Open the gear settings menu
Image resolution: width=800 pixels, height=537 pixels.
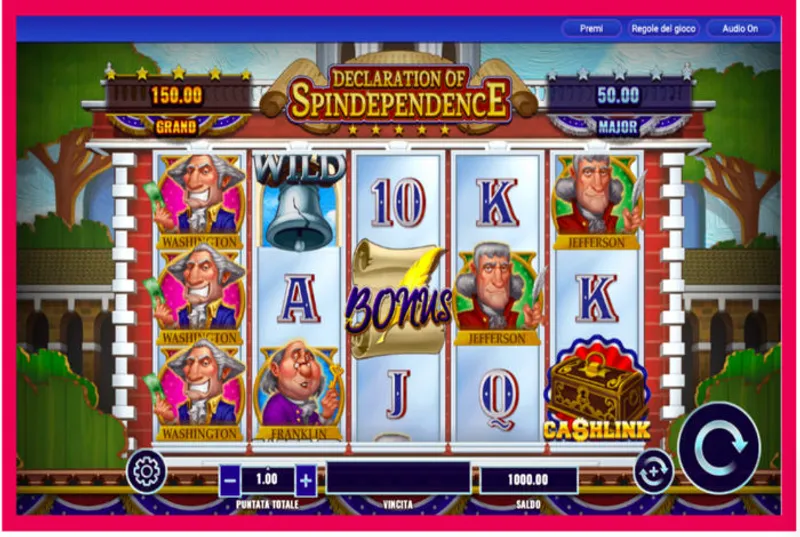(x=146, y=471)
